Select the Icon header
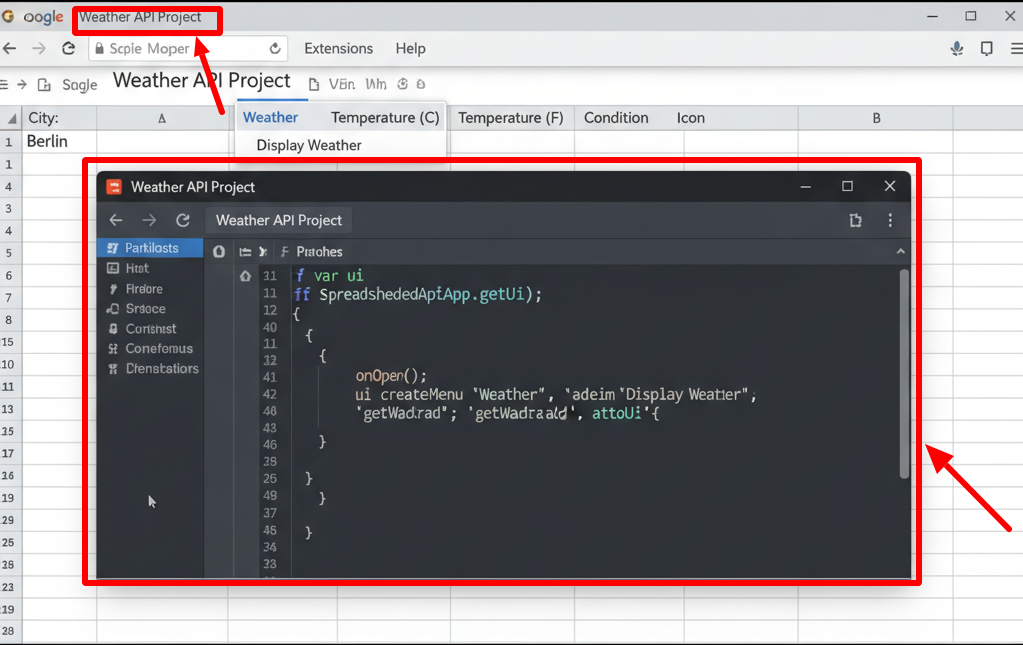1023x645 pixels. pyautogui.click(x=690, y=118)
